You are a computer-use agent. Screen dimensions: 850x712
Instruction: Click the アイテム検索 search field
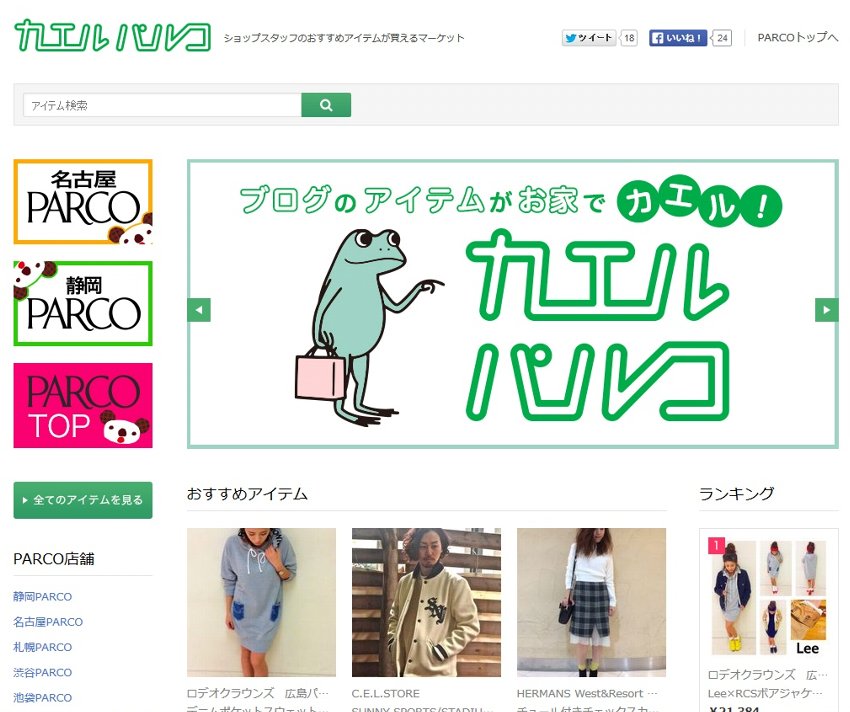click(162, 105)
